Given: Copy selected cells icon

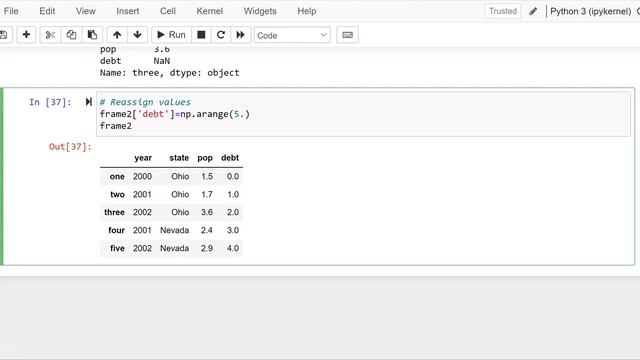Looking at the screenshot, I should click(71, 35).
